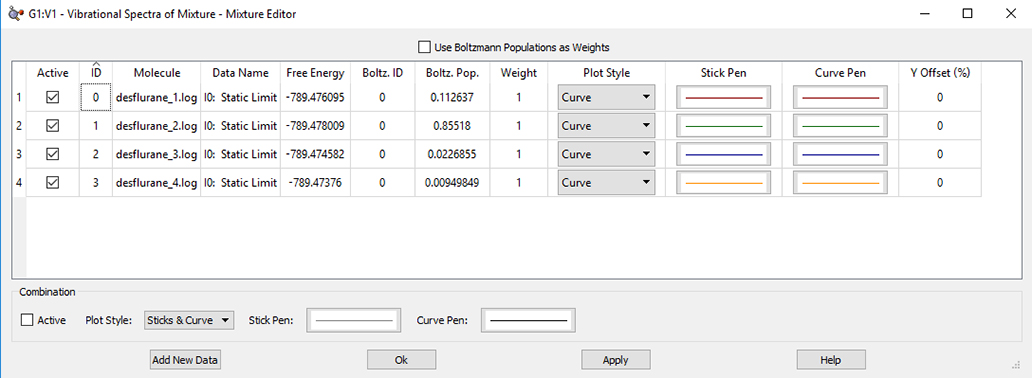Click the GaussView app icon in title bar
The image size is (1032, 378).
(x=14, y=13)
